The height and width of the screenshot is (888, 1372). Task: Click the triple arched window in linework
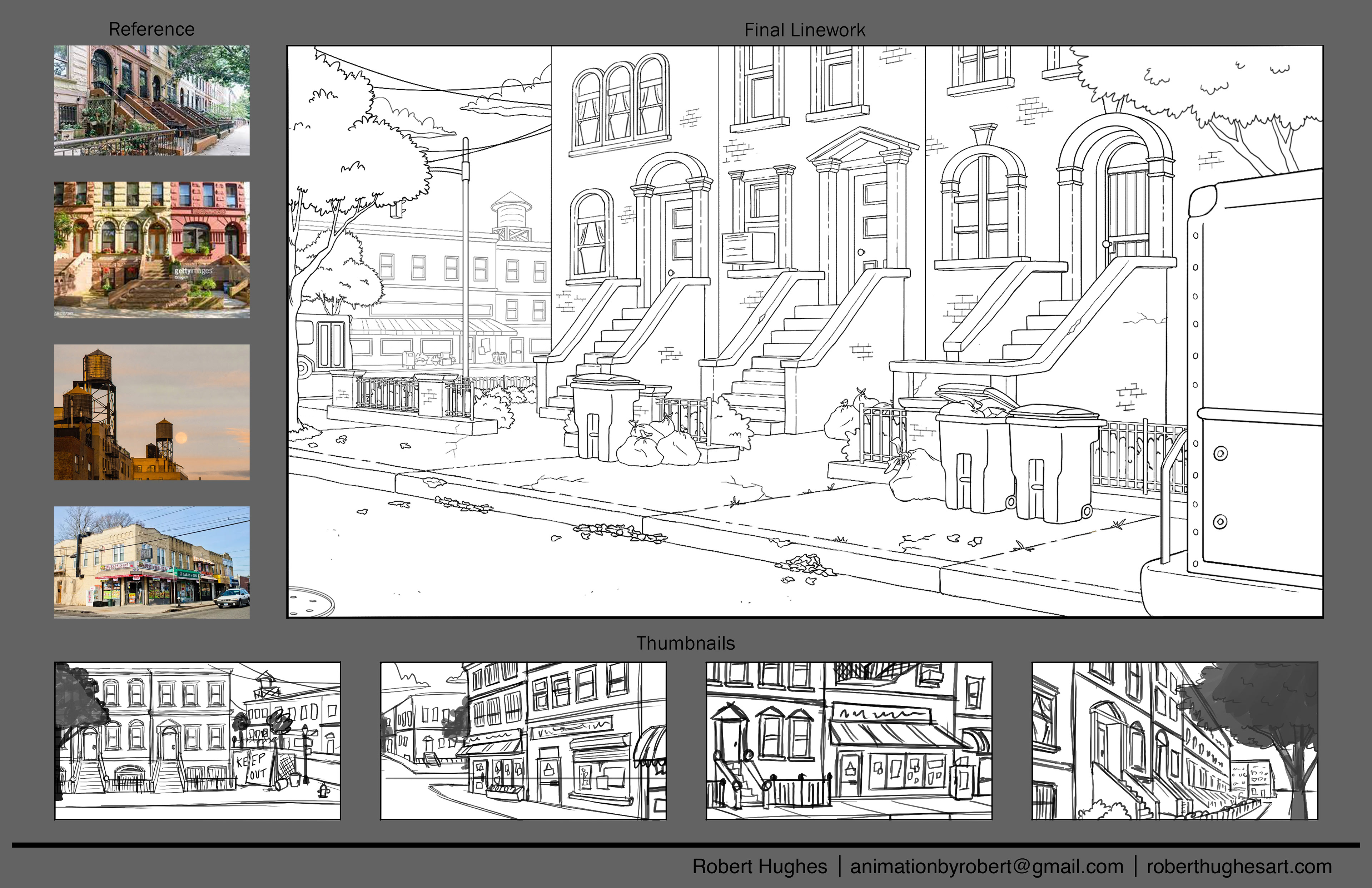620,104
